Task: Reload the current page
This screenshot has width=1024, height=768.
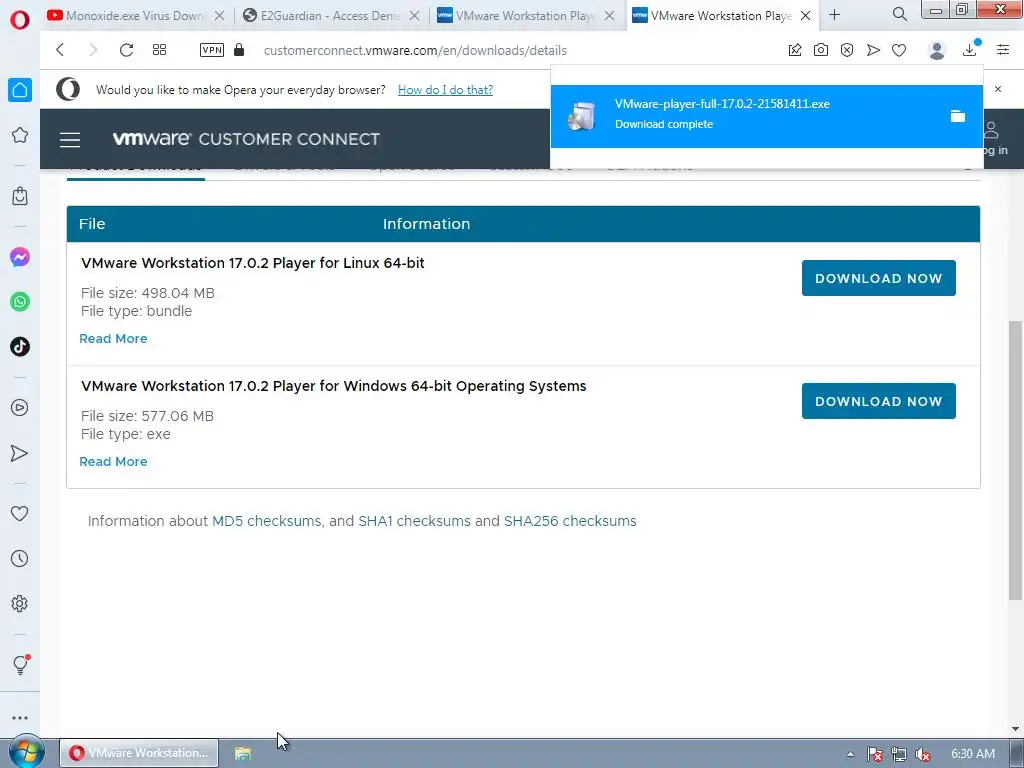Action: tap(127, 50)
